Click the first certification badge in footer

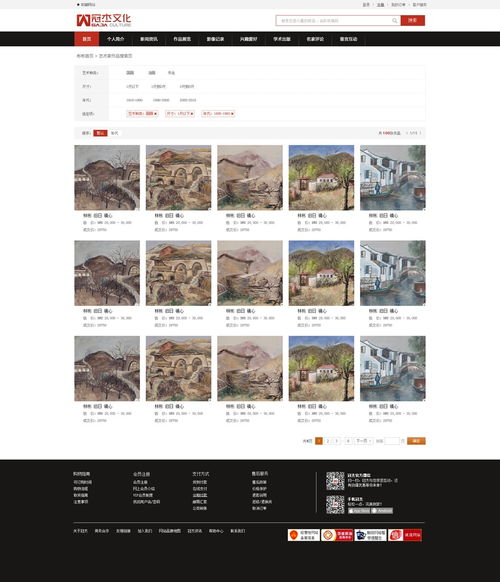point(304,535)
